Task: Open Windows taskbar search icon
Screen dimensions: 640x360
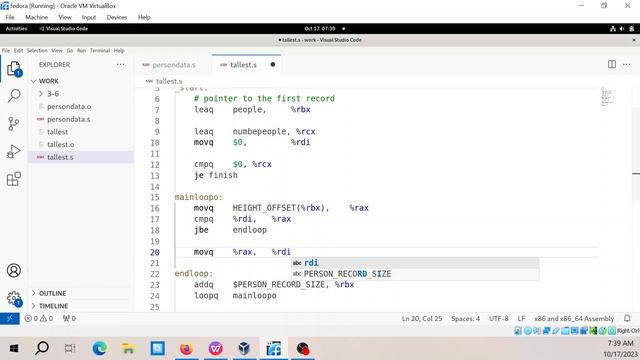Action: (x=42, y=348)
